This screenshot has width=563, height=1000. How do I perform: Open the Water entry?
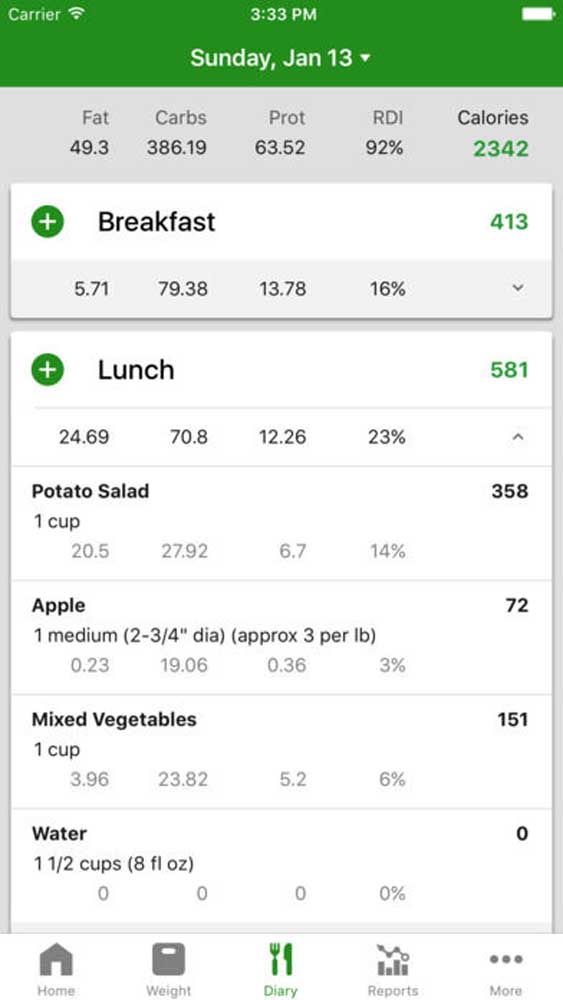coord(281,866)
